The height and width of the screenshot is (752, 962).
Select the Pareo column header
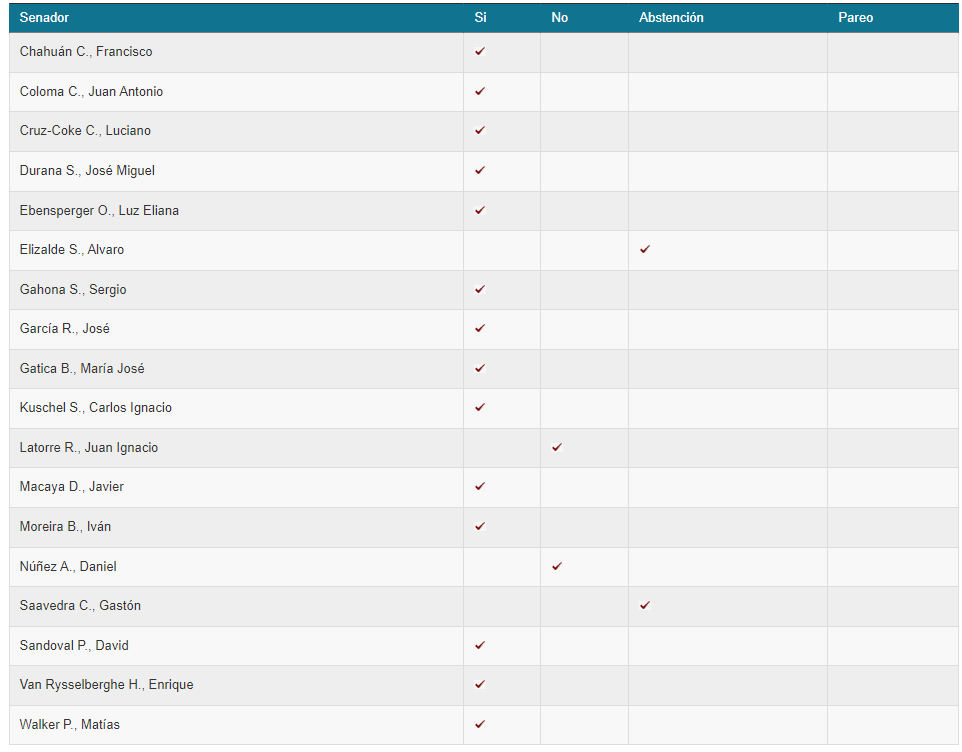pos(855,17)
